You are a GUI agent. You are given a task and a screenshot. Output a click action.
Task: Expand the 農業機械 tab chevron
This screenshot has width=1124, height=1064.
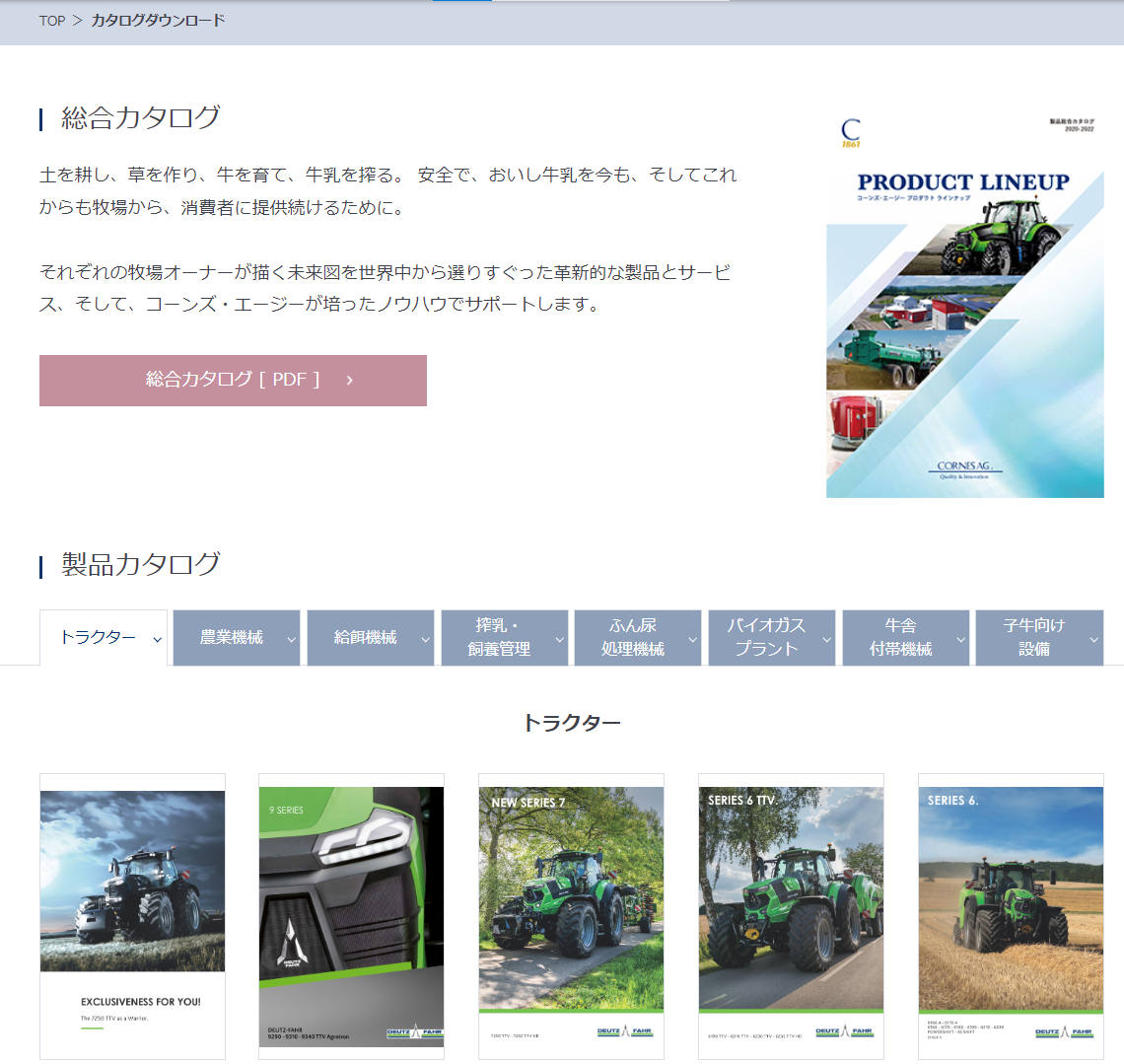click(x=291, y=639)
